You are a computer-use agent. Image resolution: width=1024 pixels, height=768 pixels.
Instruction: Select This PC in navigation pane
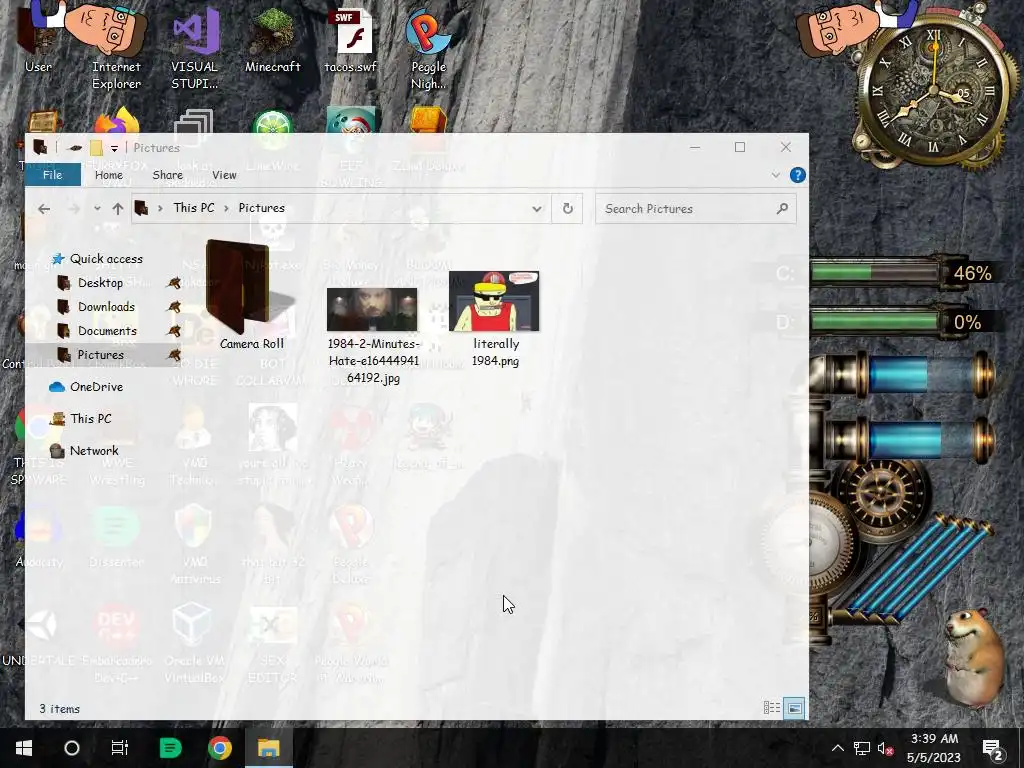point(90,419)
